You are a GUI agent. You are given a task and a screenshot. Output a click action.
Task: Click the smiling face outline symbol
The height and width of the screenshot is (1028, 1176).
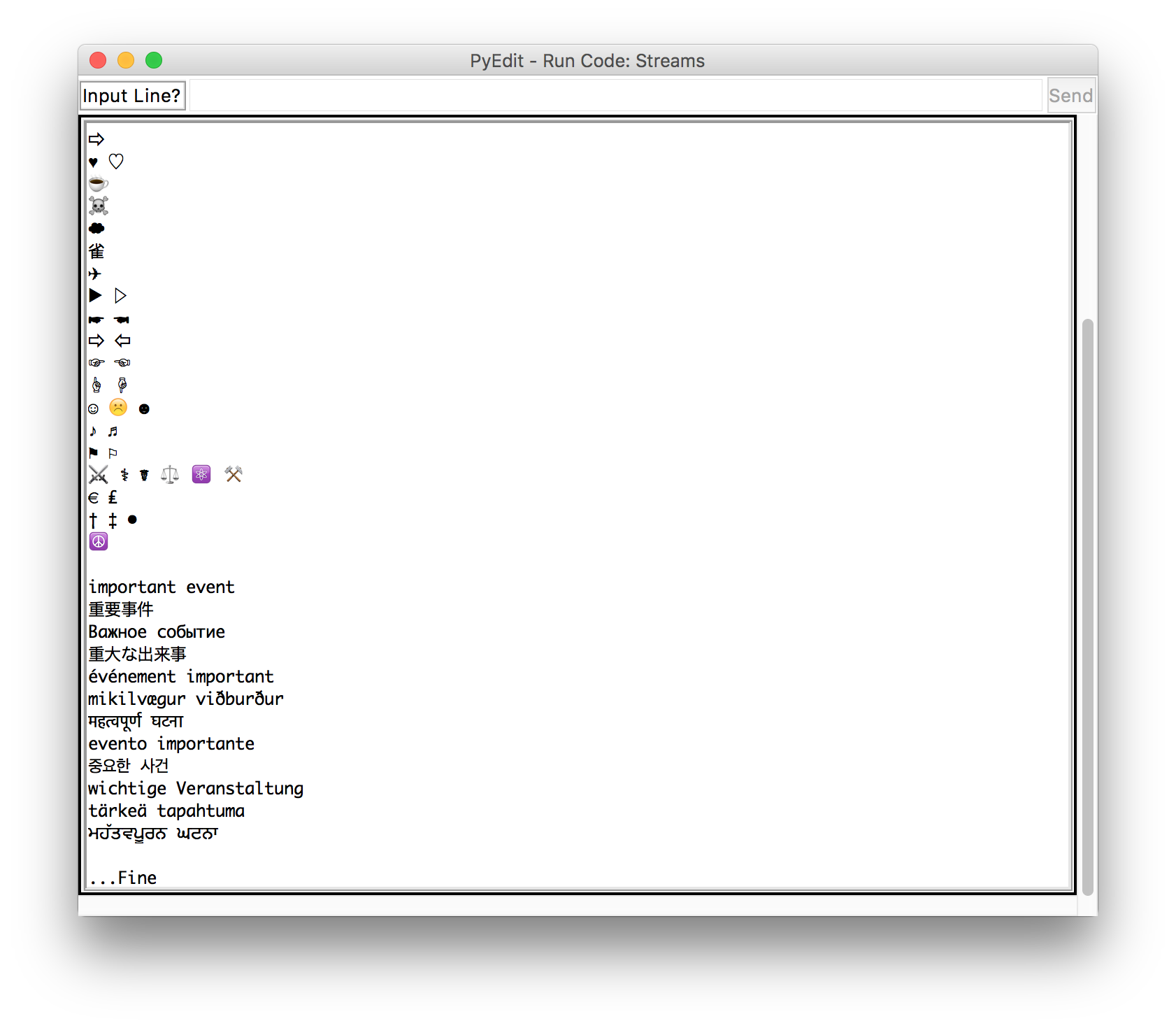[x=94, y=408]
